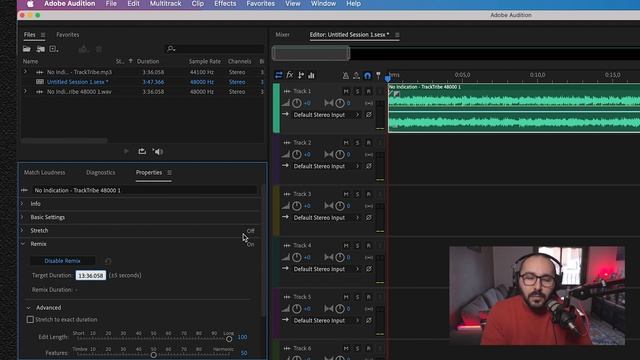Click the Files panel horizontal scrollbar
Viewport: 640px width, 360px height.
[x=64, y=140]
